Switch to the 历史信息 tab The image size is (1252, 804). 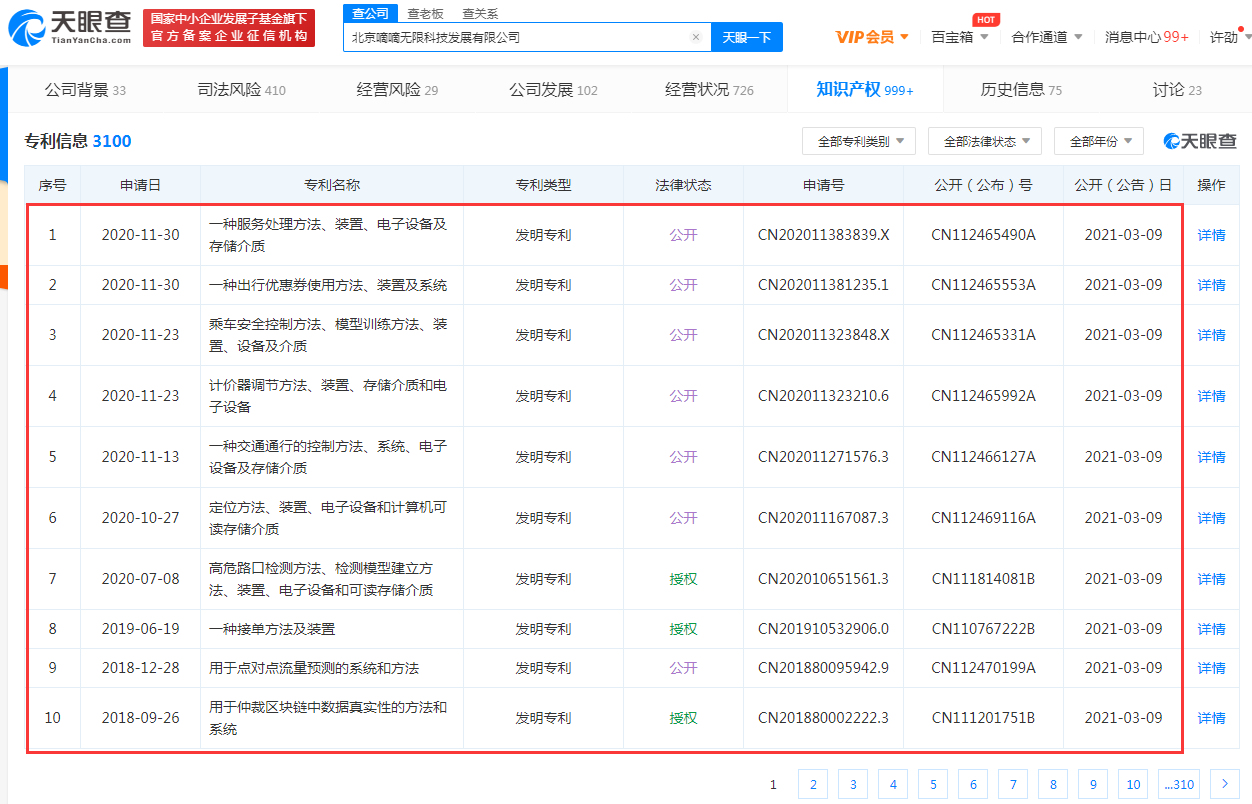tap(1021, 90)
